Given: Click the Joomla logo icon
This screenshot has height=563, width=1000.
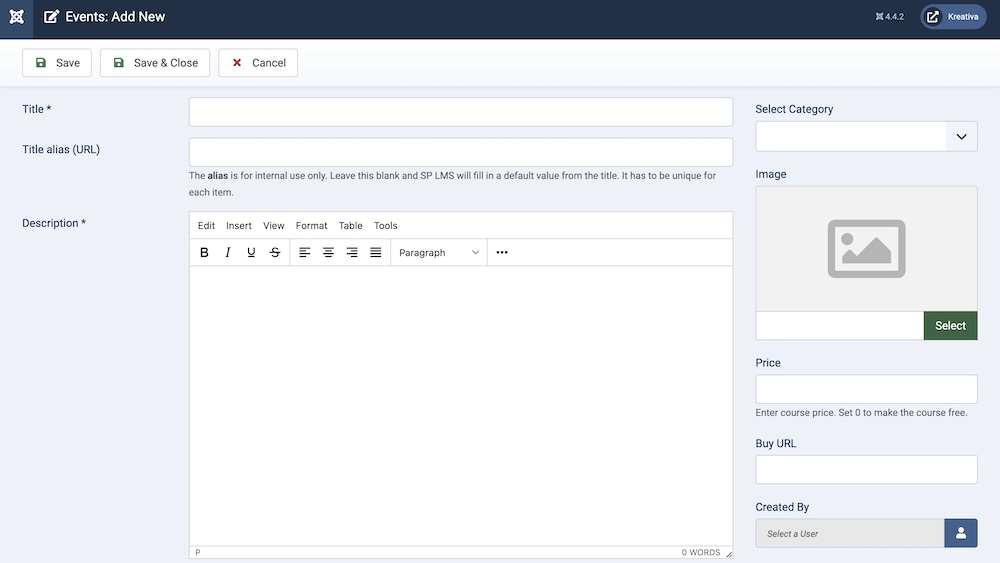Looking at the screenshot, I should tap(16, 17).
